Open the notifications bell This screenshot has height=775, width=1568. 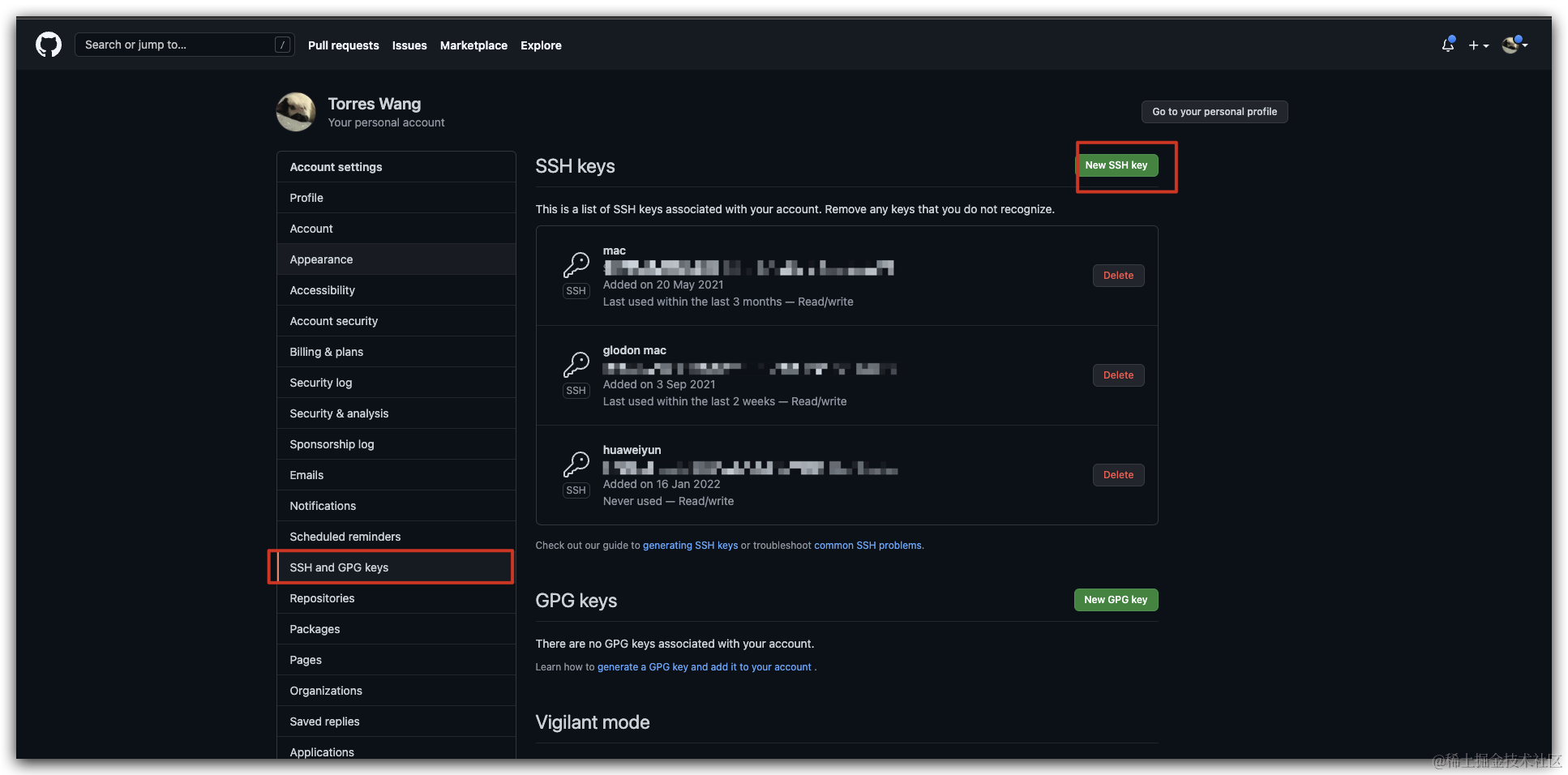click(1448, 45)
